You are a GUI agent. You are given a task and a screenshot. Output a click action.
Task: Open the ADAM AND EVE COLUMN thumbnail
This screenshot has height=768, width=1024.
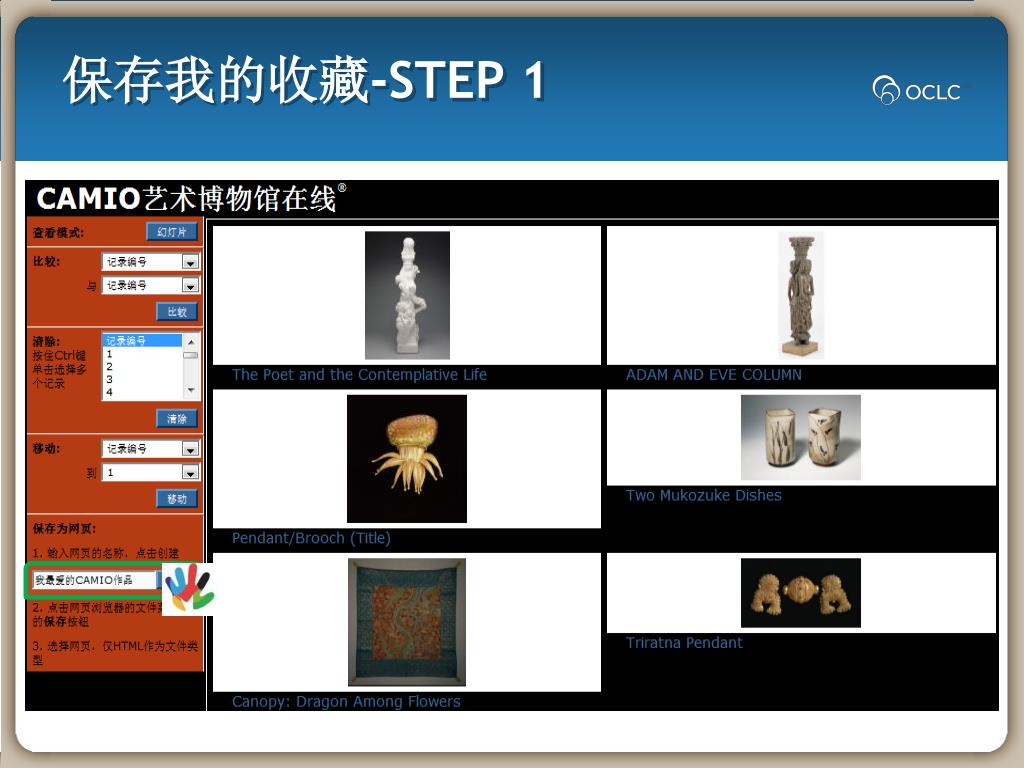801,295
